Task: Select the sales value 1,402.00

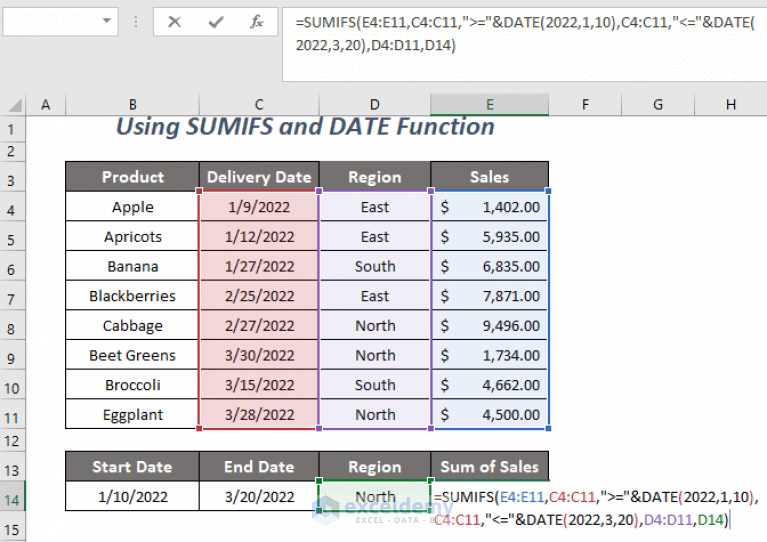Action: pos(490,207)
